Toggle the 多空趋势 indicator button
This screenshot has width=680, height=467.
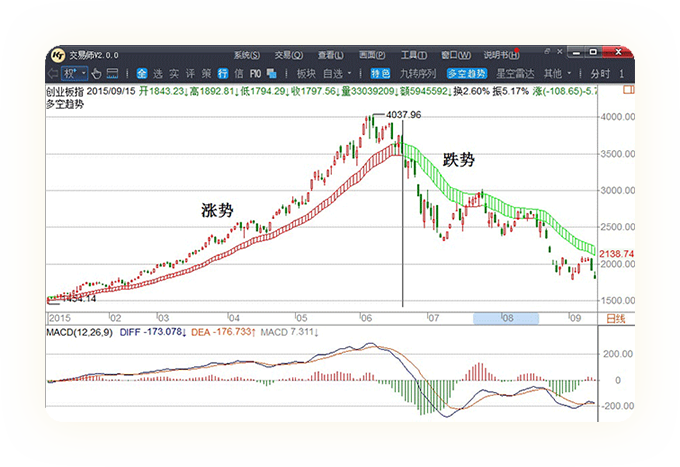click(466, 73)
